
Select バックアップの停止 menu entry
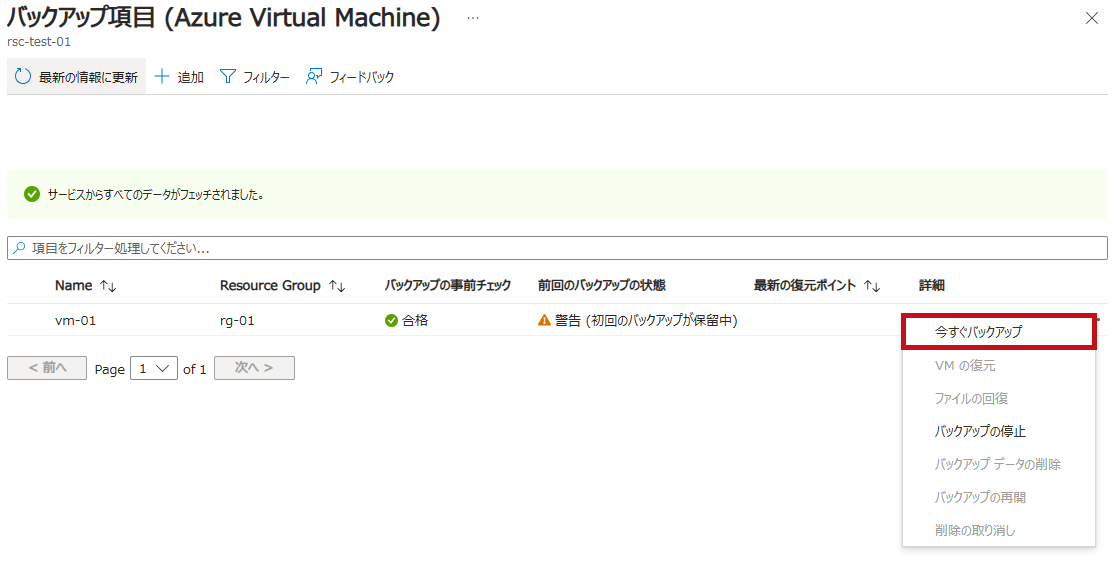click(998, 431)
